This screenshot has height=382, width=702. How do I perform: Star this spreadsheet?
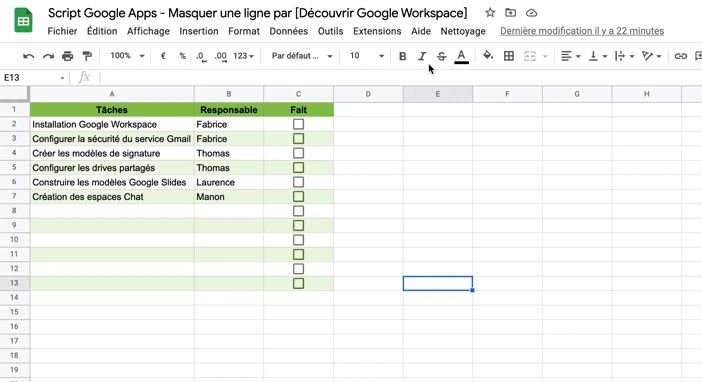(490, 13)
